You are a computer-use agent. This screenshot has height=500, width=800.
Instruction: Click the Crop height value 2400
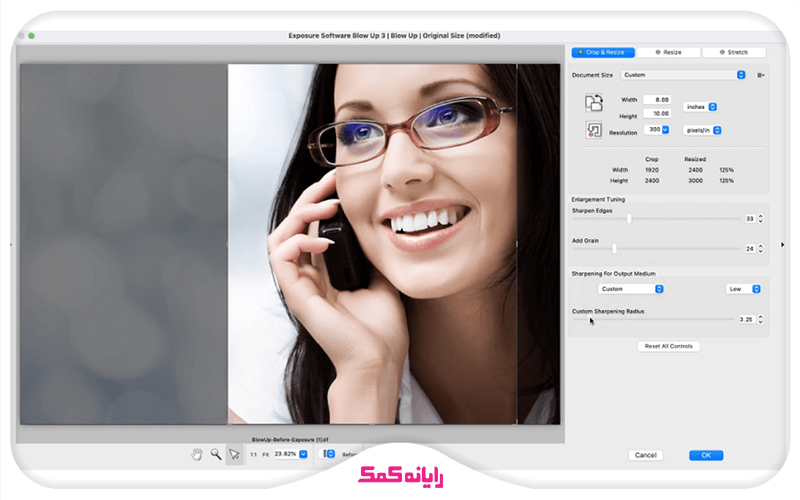[x=652, y=181]
